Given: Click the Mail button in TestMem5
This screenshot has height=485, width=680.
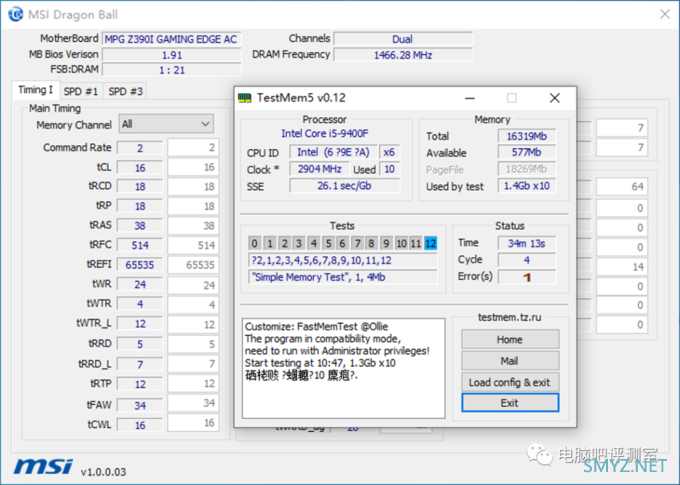Looking at the screenshot, I should (510, 361).
